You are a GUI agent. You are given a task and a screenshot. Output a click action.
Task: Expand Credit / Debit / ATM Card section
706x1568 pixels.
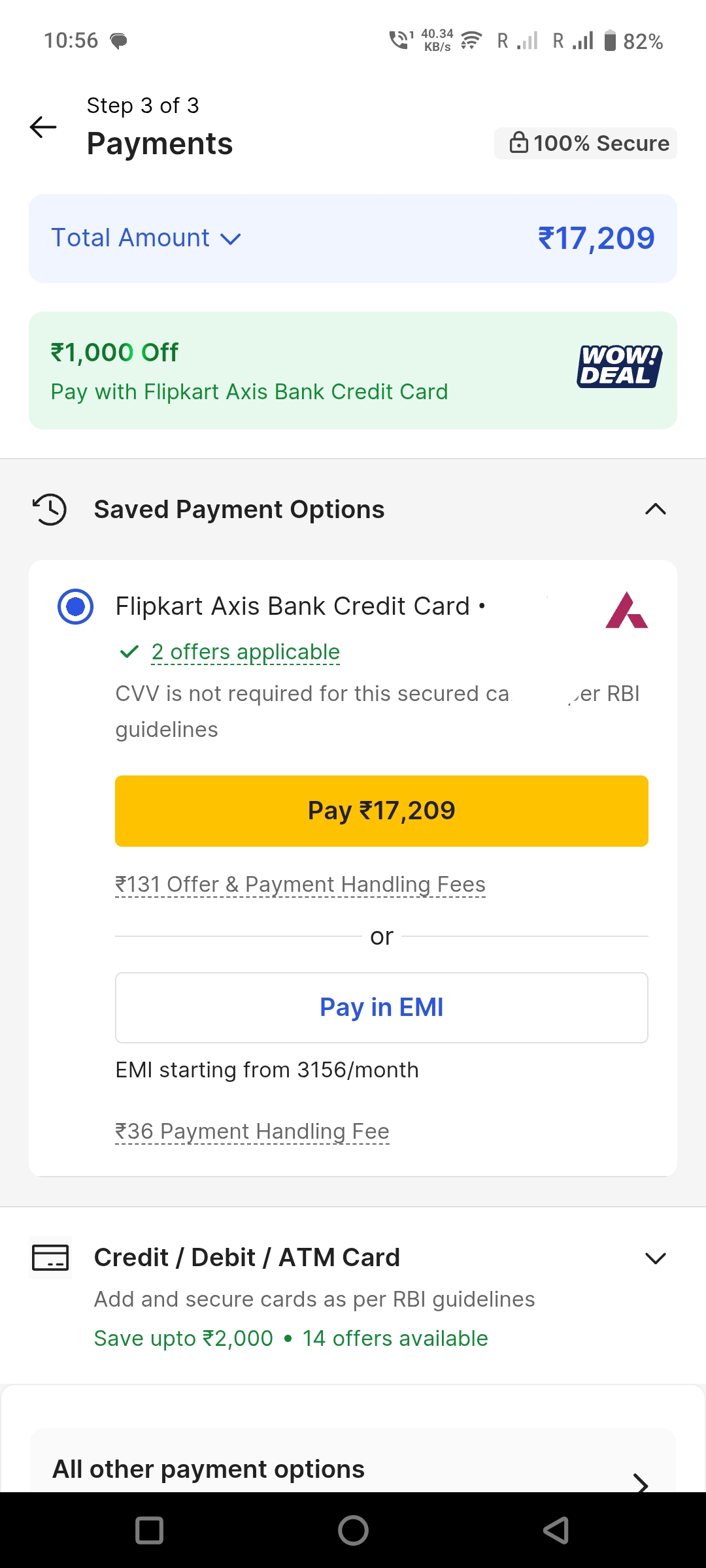[x=655, y=1258]
